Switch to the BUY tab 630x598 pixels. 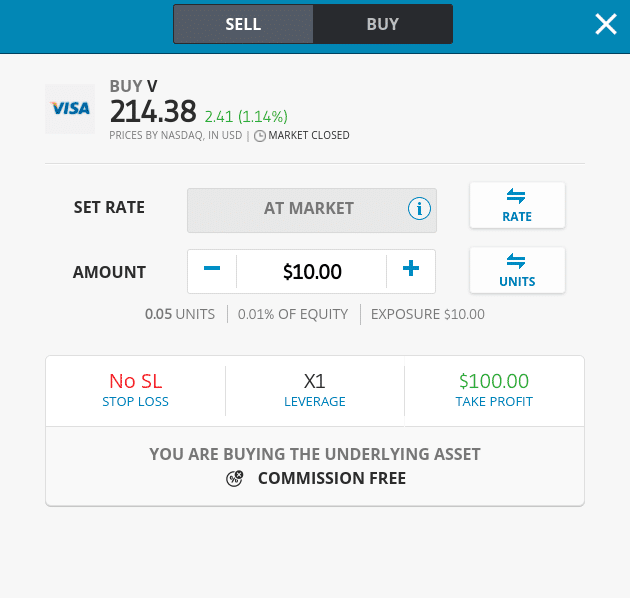pos(382,24)
